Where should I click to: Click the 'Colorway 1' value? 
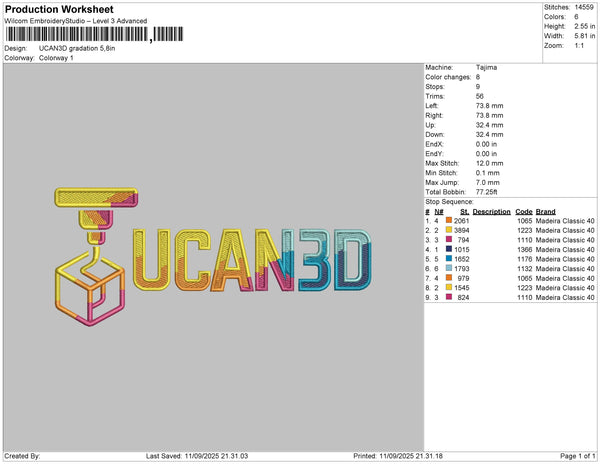[x=56, y=58]
